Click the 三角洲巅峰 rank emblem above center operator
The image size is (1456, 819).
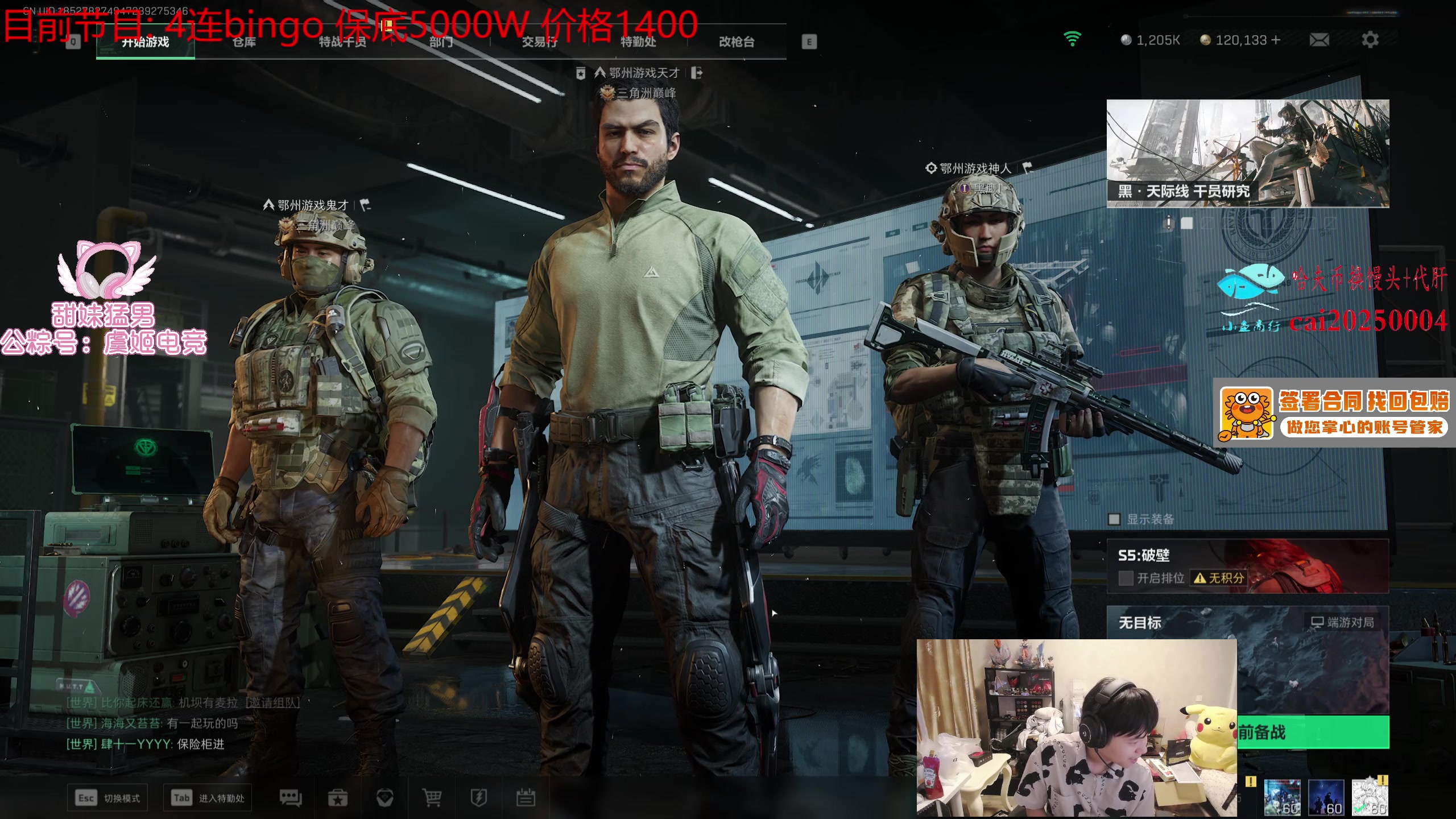[x=607, y=92]
